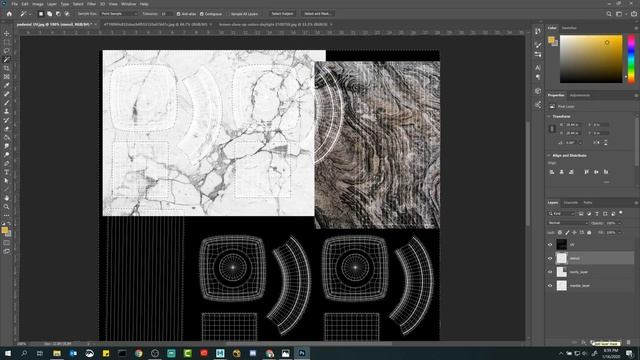Click the Home icon in options bar

click(x=9, y=14)
